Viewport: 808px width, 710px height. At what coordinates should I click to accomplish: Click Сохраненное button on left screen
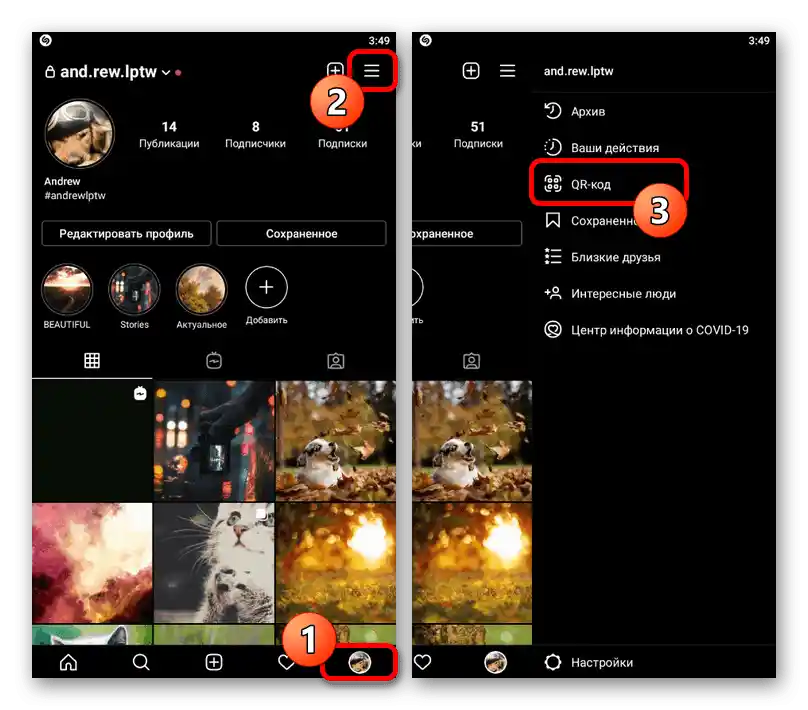click(x=301, y=233)
